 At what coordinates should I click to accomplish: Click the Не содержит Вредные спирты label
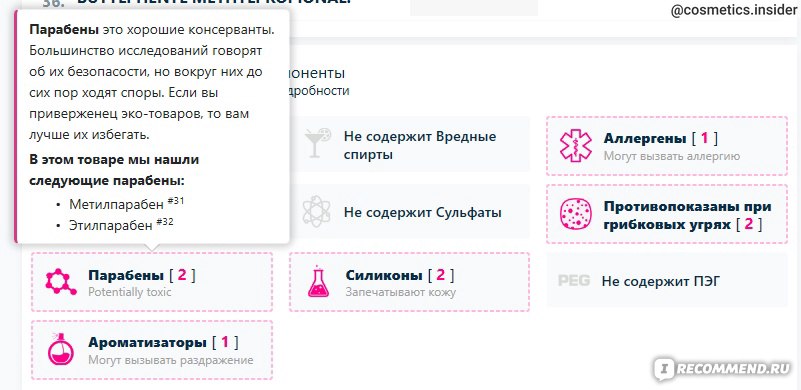click(x=420, y=145)
